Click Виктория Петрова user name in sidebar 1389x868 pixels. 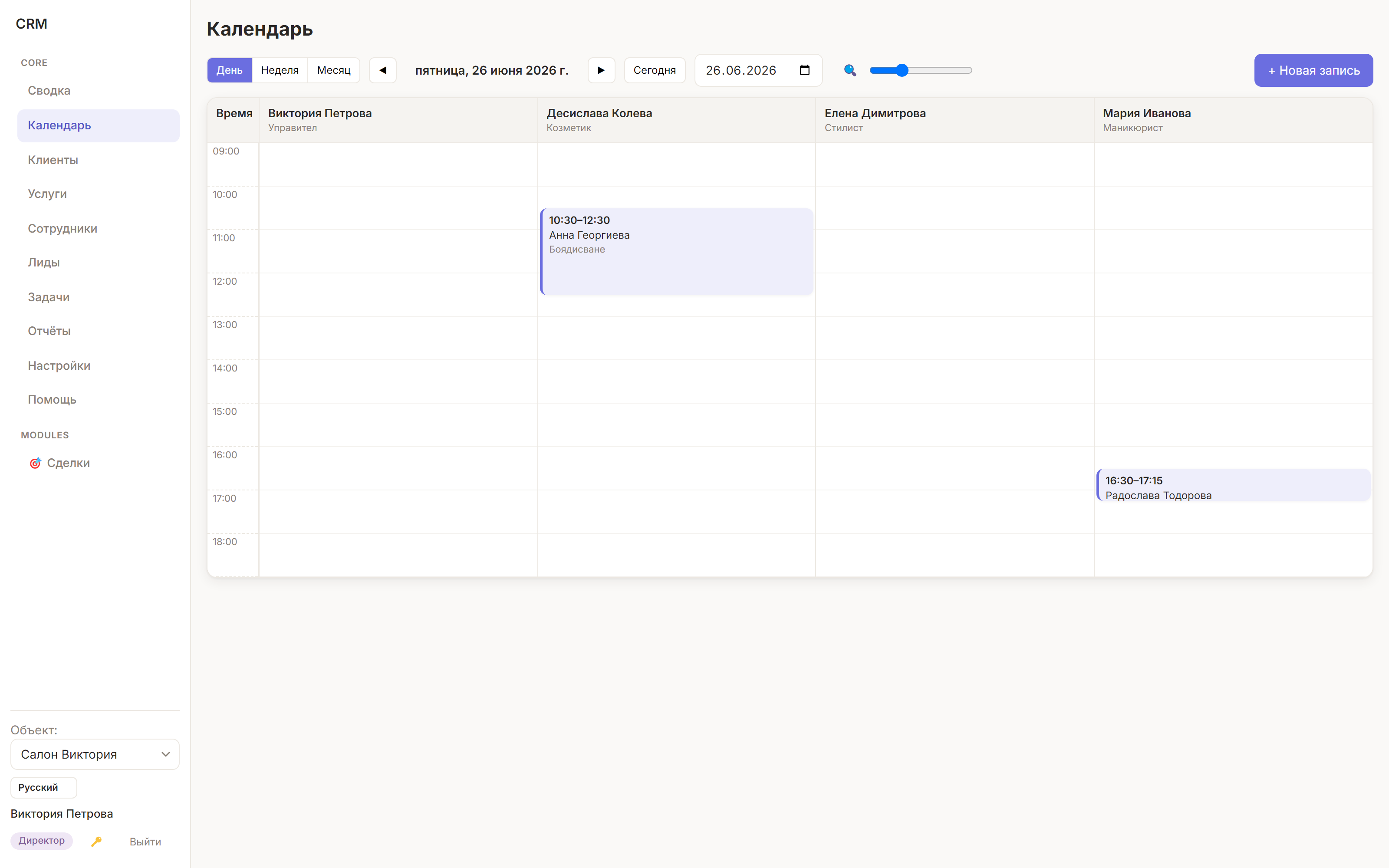pyautogui.click(x=62, y=813)
